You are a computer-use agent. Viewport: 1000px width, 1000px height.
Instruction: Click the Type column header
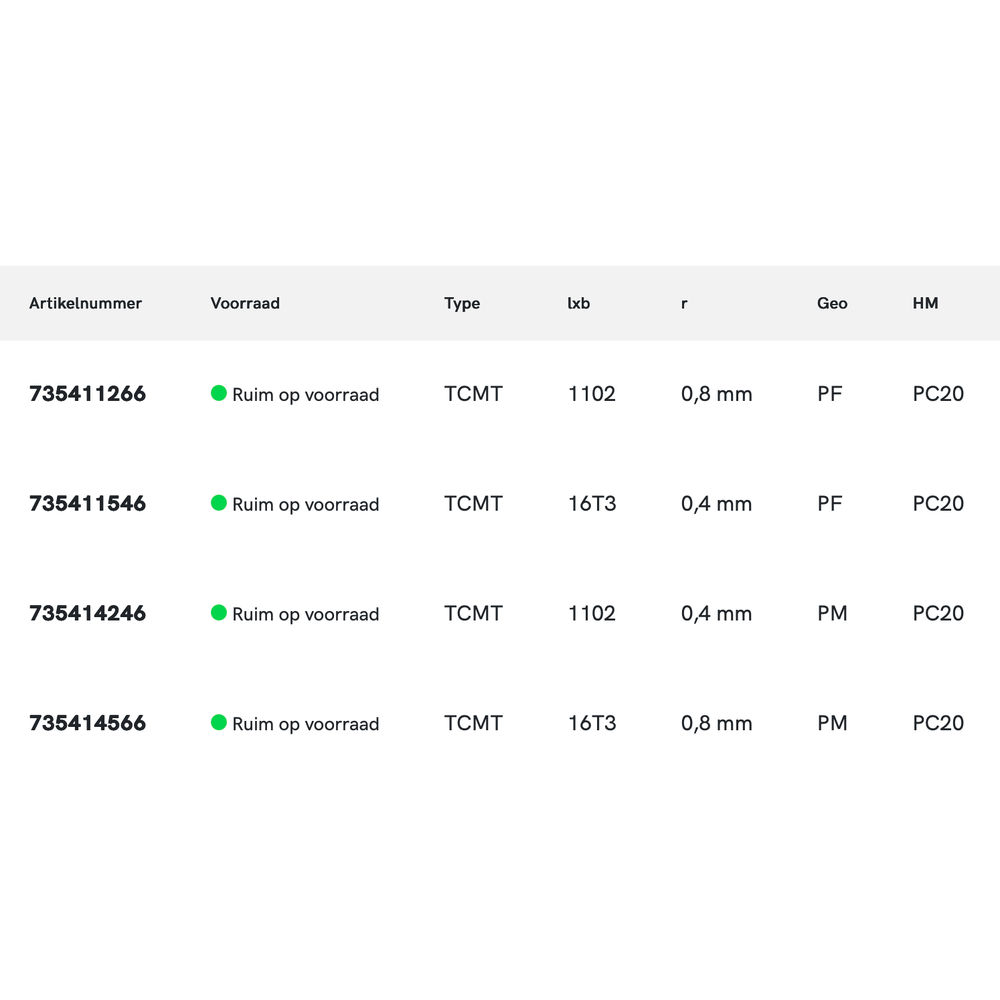tap(462, 303)
